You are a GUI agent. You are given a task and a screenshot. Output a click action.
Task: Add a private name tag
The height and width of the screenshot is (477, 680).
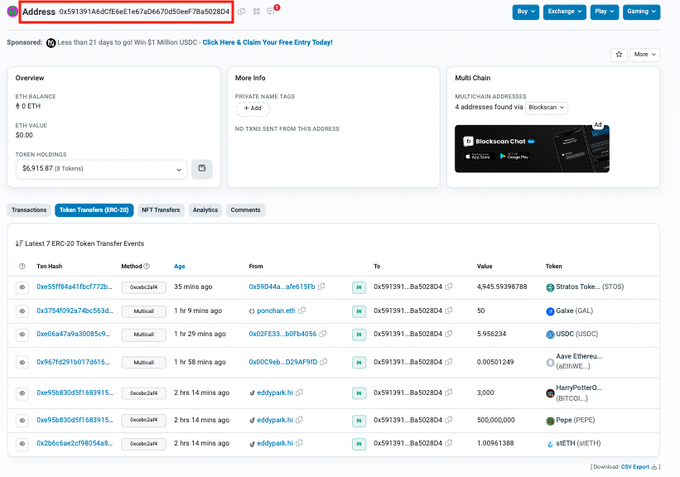click(x=253, y=108)
